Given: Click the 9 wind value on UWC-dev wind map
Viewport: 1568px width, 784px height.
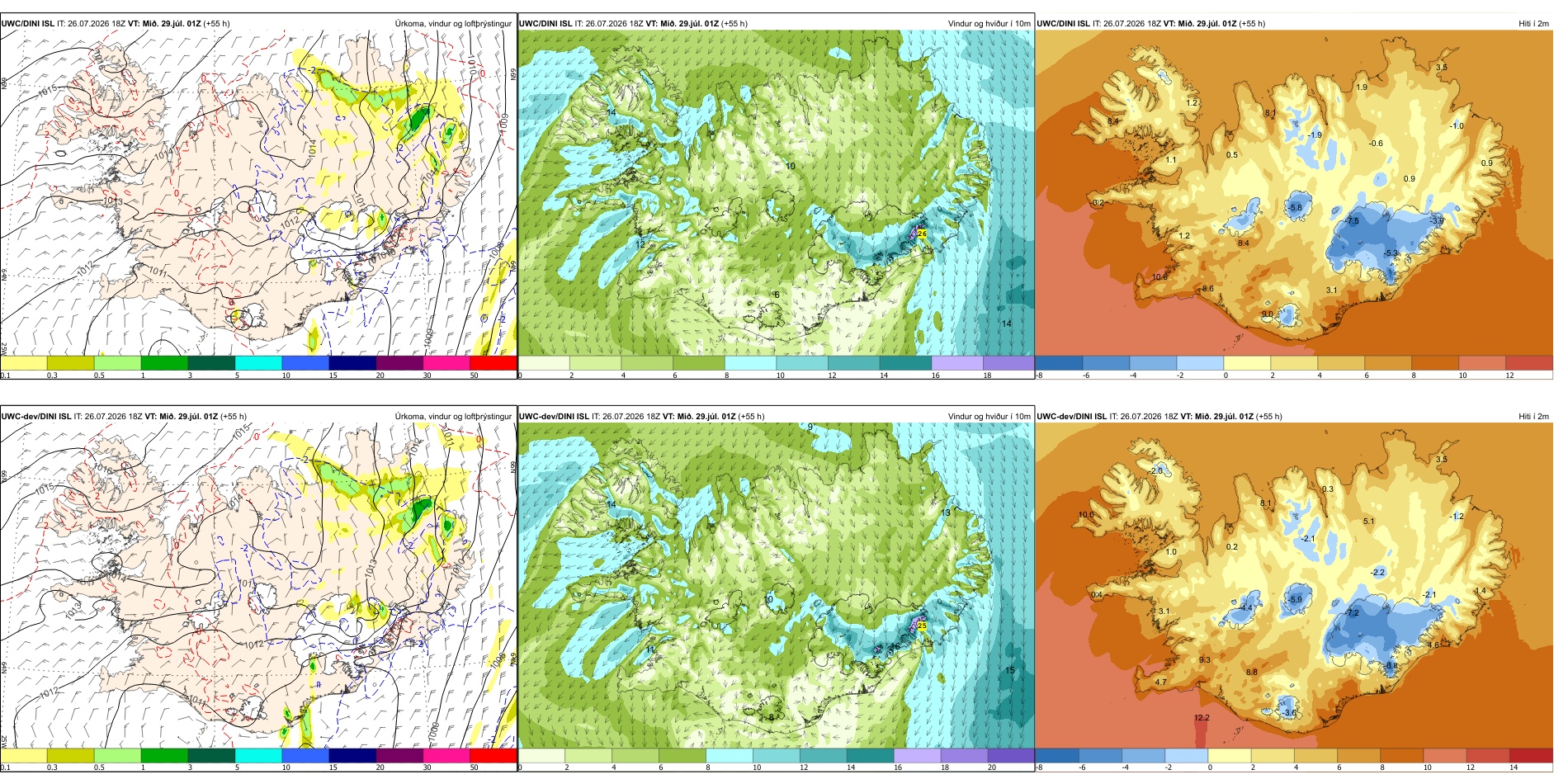Looking at the screenshot, I should click(810, 427).
